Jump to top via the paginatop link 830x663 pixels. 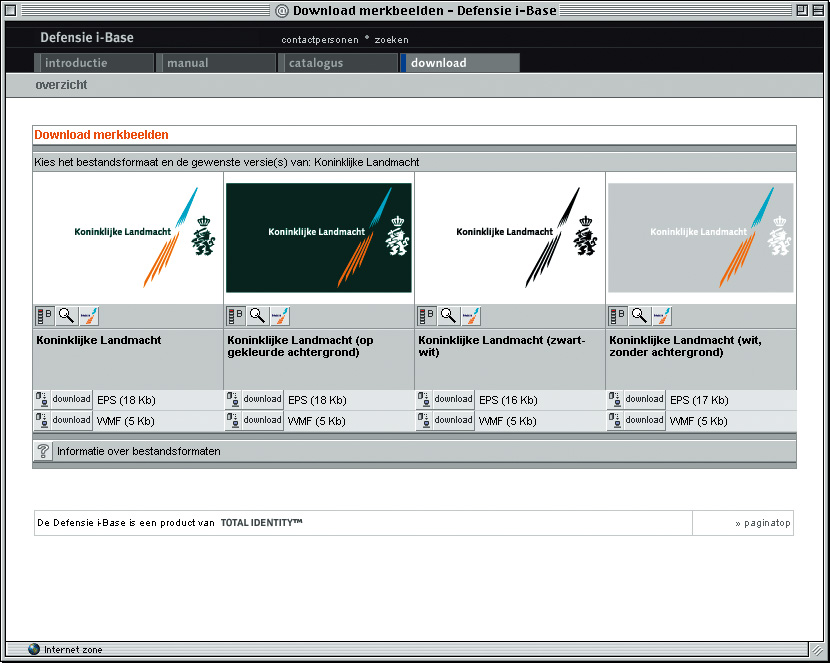point(762,523)
